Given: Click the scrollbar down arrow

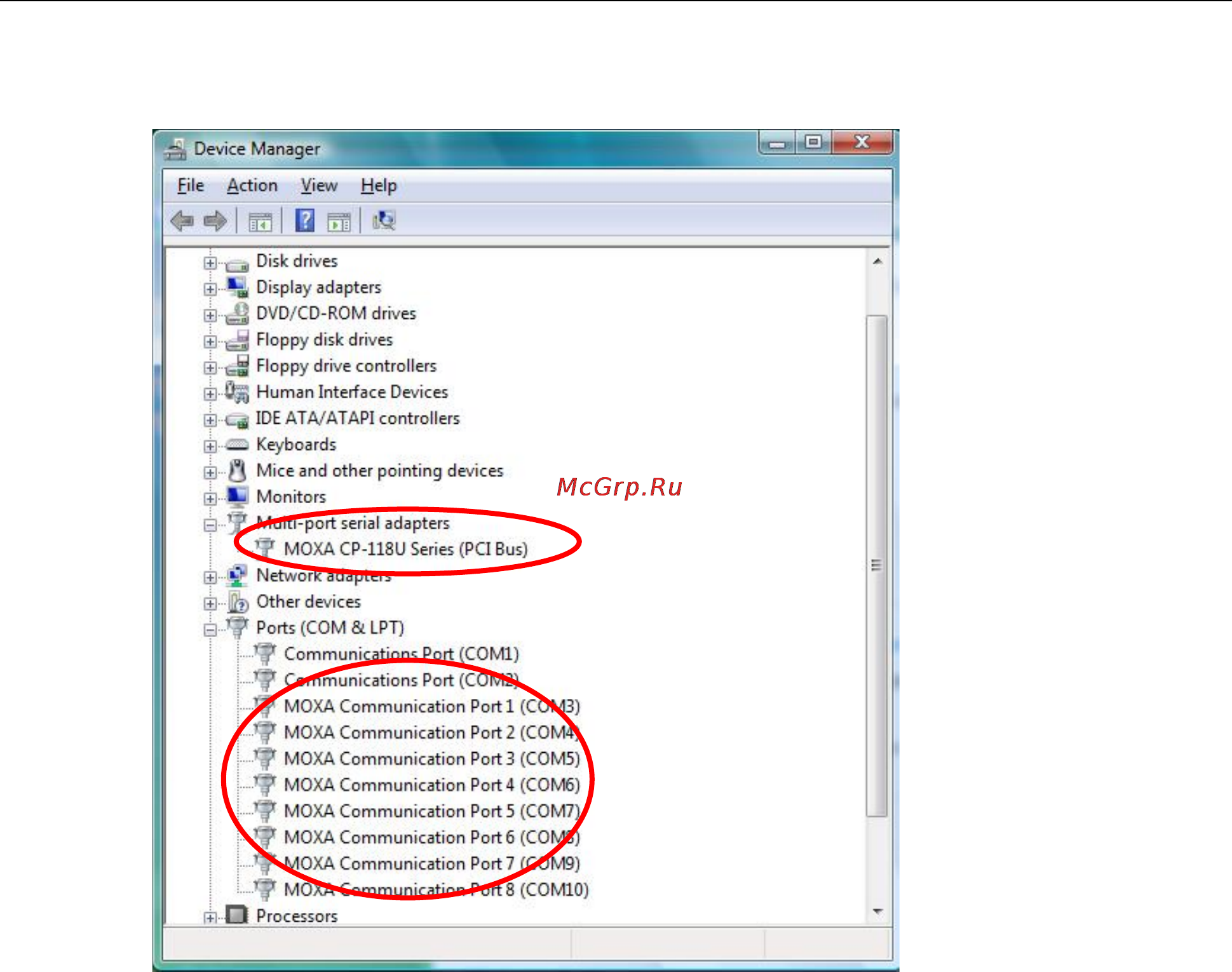Looking at the screenshot, I should (877, 912).
